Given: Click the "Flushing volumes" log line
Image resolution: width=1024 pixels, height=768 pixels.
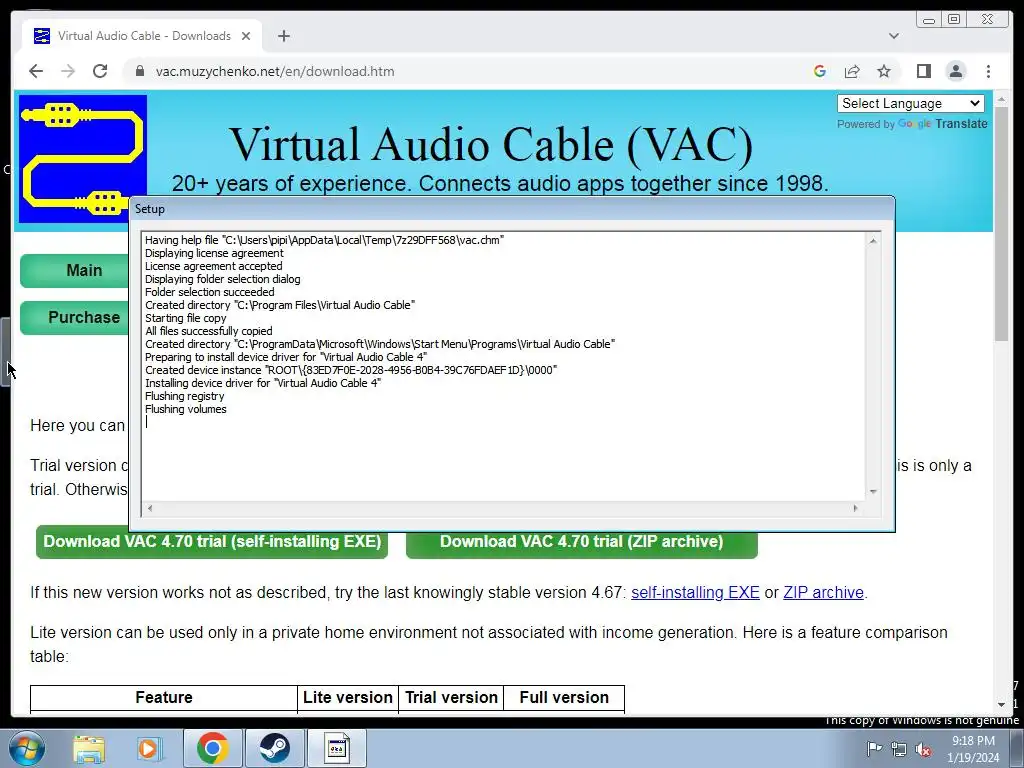Looking at the screenshot, I should click(185, 409).
